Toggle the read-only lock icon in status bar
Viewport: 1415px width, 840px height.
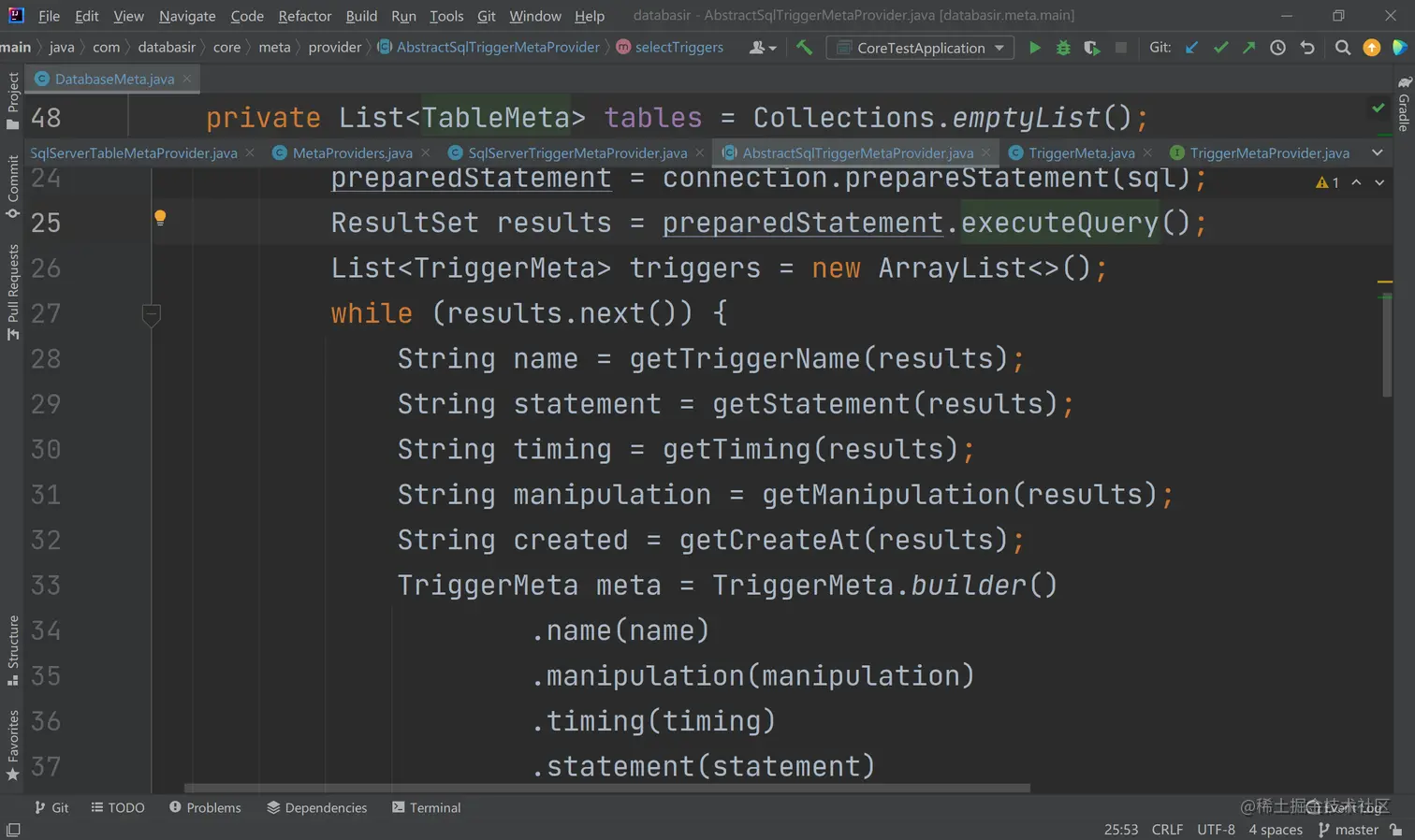tap(1396, 830)
